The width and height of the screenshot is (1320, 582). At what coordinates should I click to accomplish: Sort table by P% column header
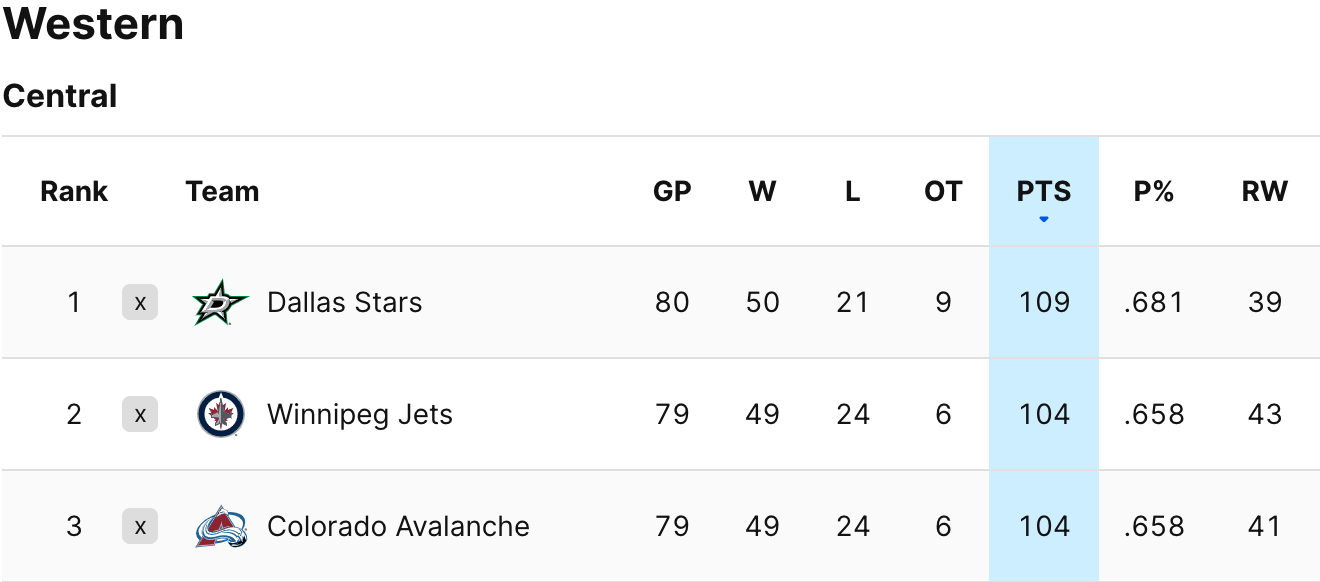tap(1153, 191)
